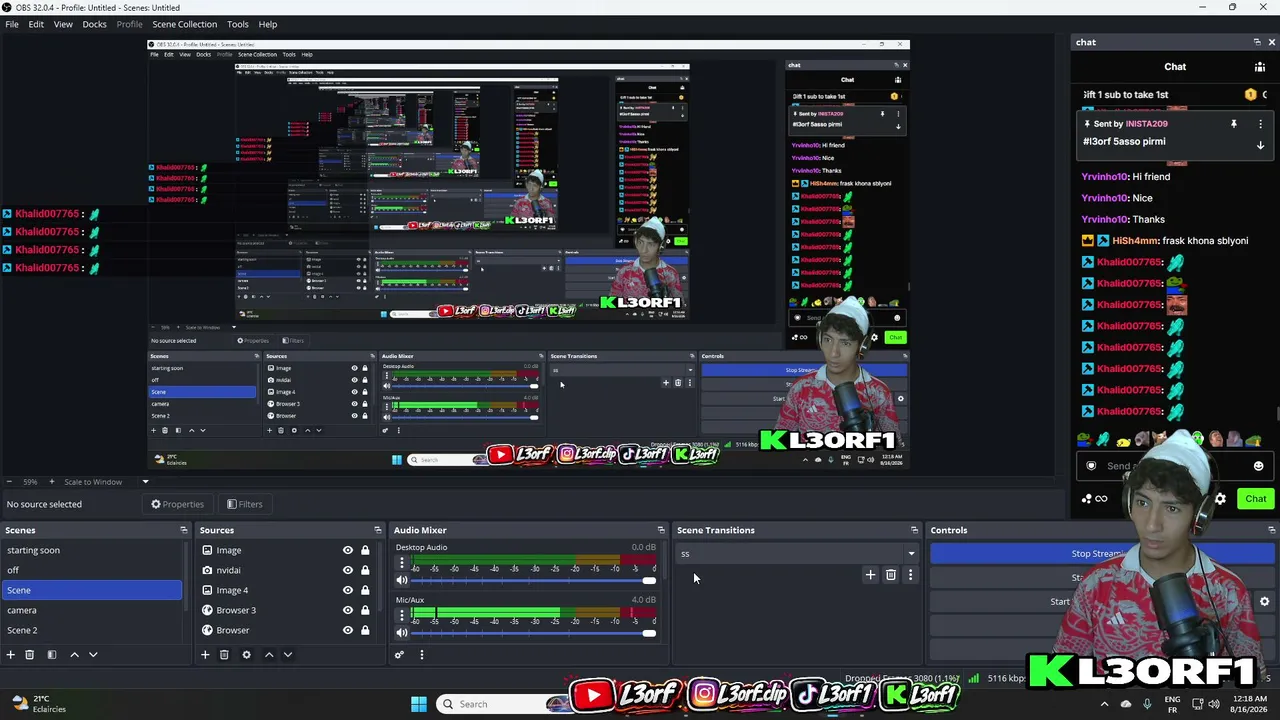Unlock the Image 4 source
The image size is (1280, 720).
click(365, 590)
